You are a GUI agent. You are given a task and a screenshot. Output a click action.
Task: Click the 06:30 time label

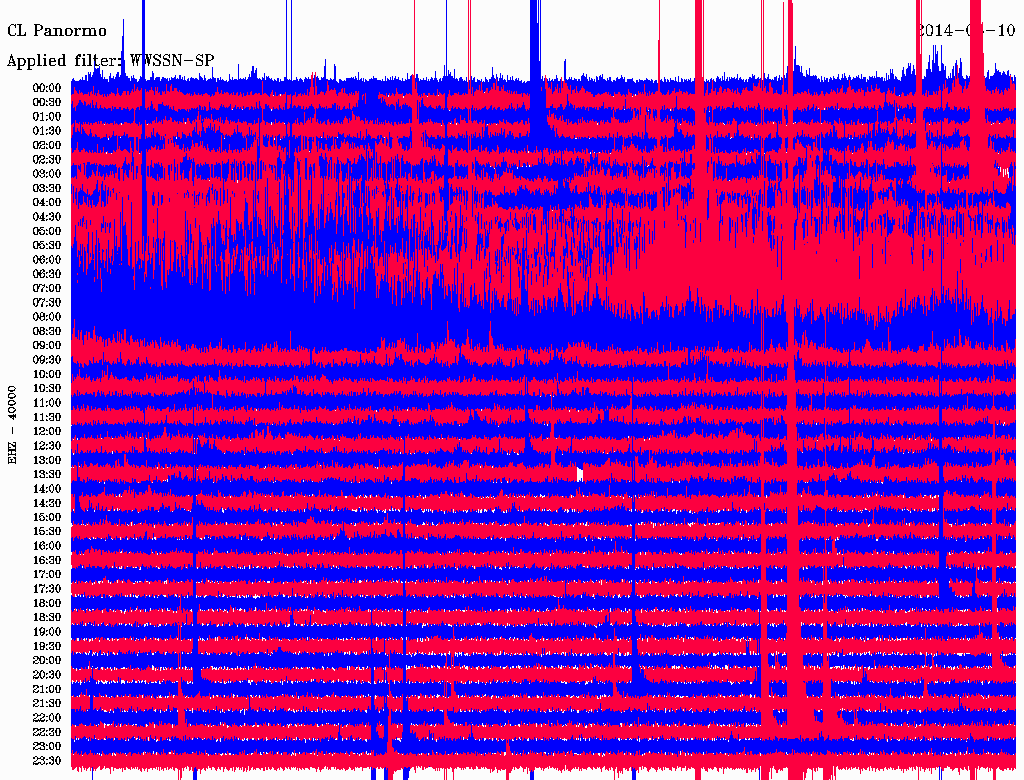click(x=47, y=274)
